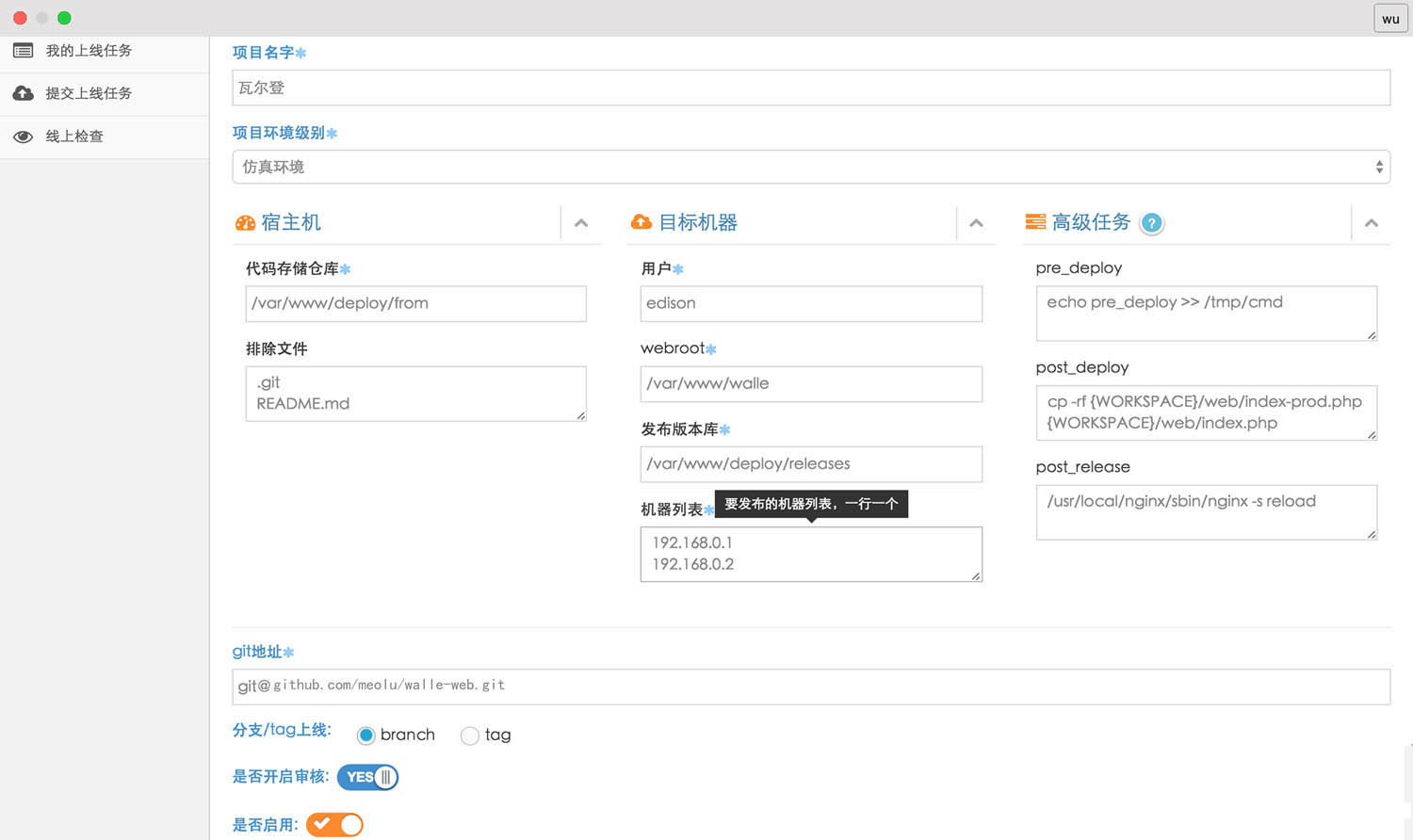The width and height of the screenshot is (1413, 840).
Task: Click the pre_deploy label
Action: pyautogui.click(x=1079, y=268)
